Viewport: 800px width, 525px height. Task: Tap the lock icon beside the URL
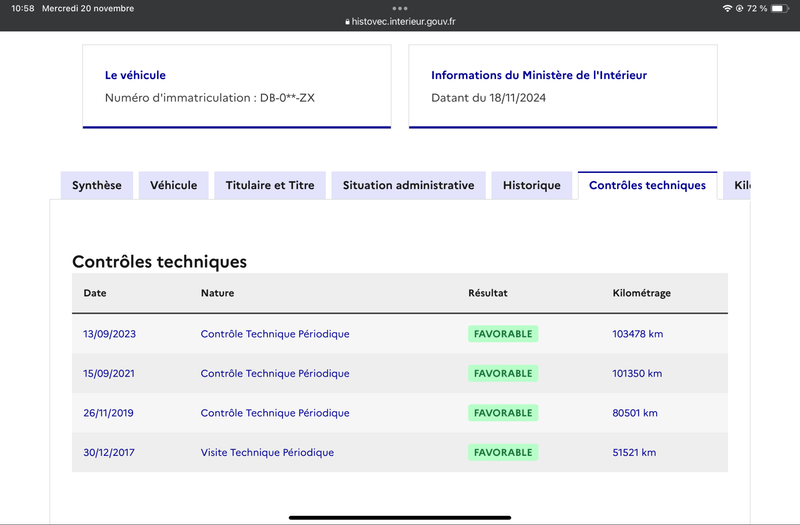click(347, 22)
